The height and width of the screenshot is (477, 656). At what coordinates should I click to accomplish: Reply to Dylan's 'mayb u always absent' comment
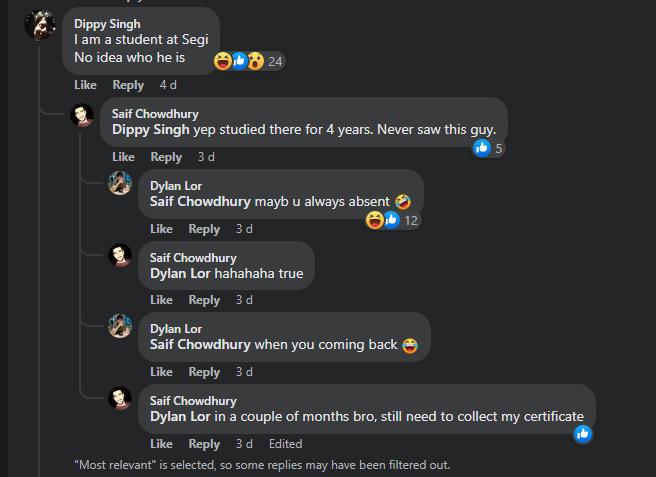click(204, 229)
